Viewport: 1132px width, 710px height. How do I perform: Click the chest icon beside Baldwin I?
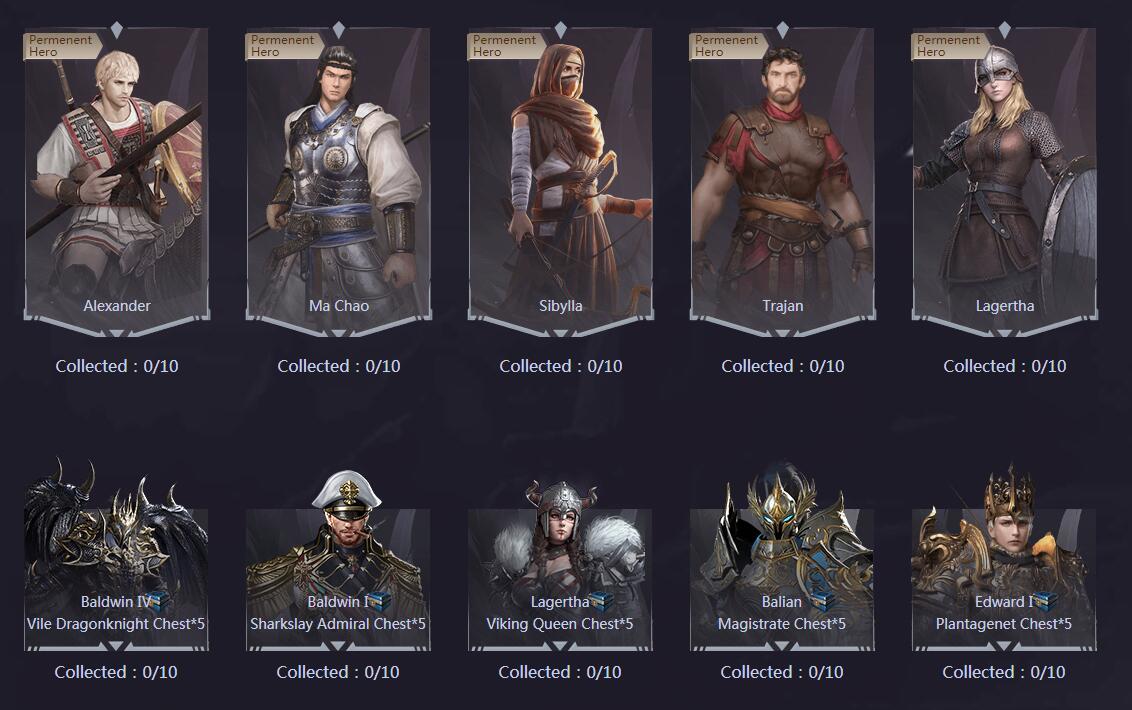click(x=377, y=601)
